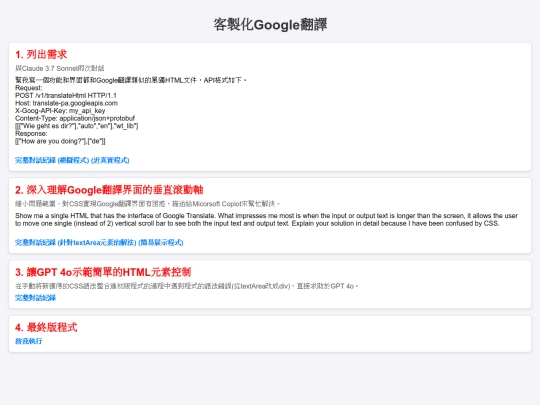This screenshot has height=405, width=540.
Task: Click the page title 客製化Google翻譯
Action: [270, 25]
